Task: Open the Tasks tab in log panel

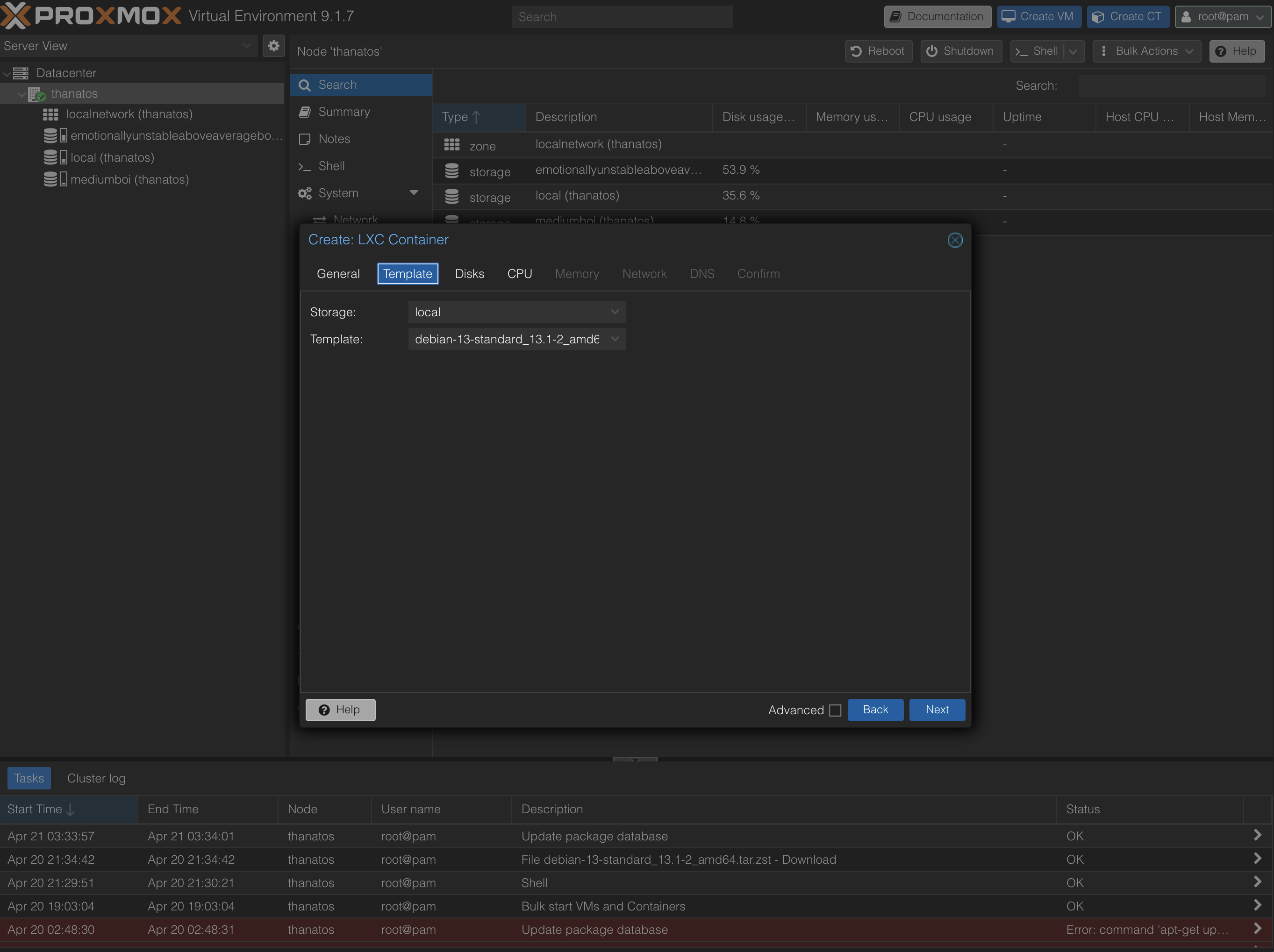Action: [x=29, y=778]
